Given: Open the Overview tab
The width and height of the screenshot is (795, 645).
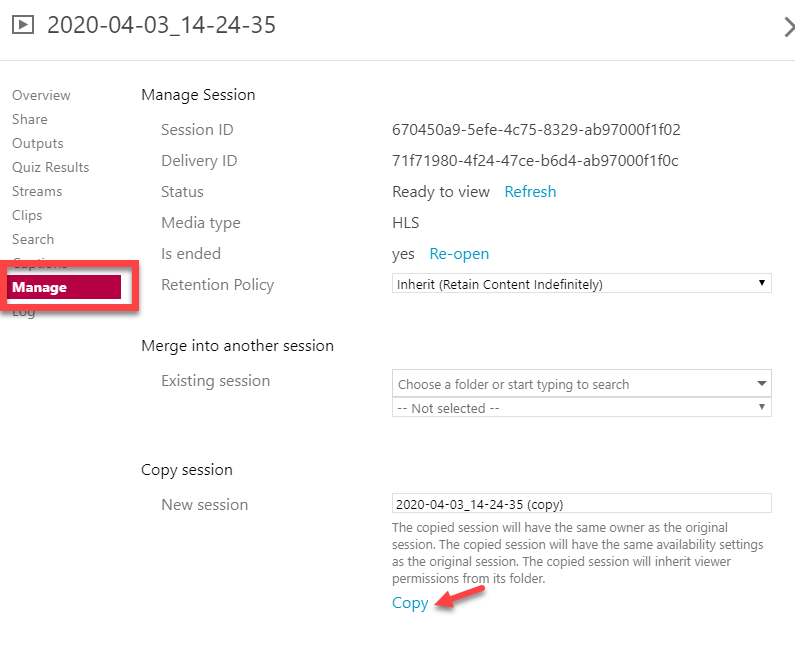Looking at the screenshot, I should [41, 95].
